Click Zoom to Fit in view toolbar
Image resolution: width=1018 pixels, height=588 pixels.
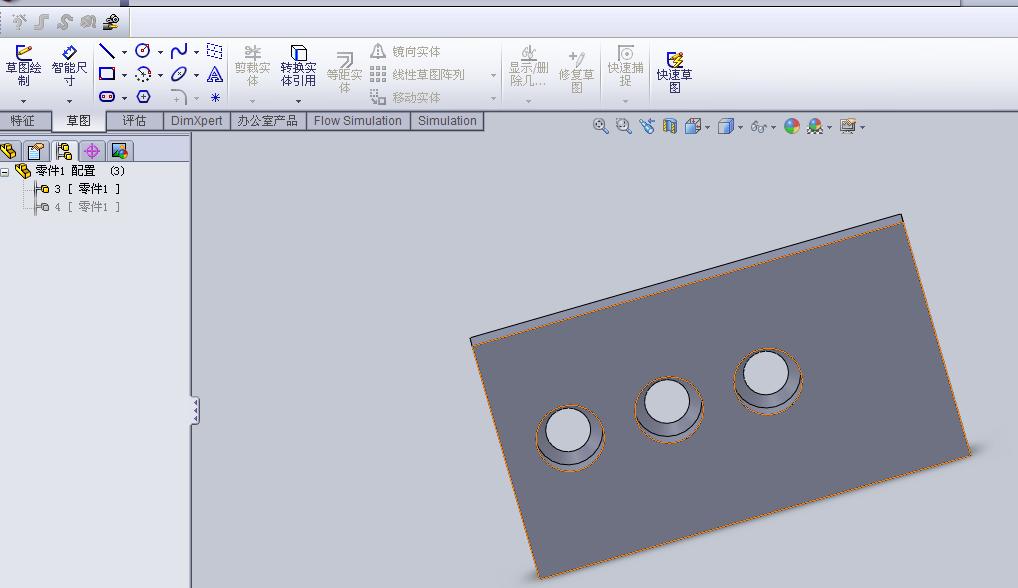pyautogui.click(x=601, y=126)
